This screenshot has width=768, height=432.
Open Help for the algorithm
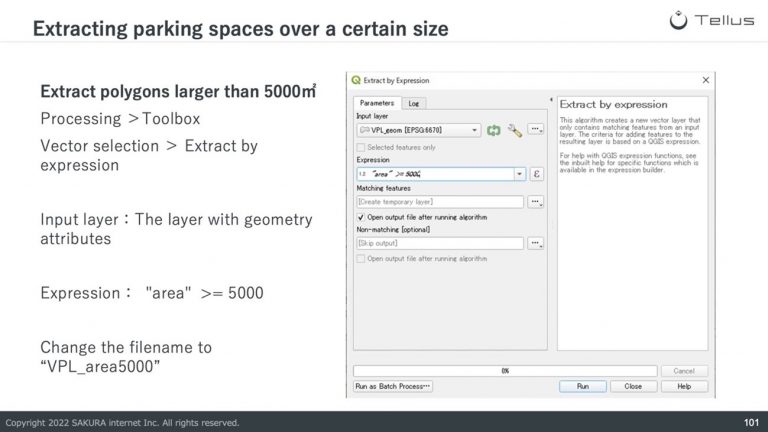click(x=684, y=386)
